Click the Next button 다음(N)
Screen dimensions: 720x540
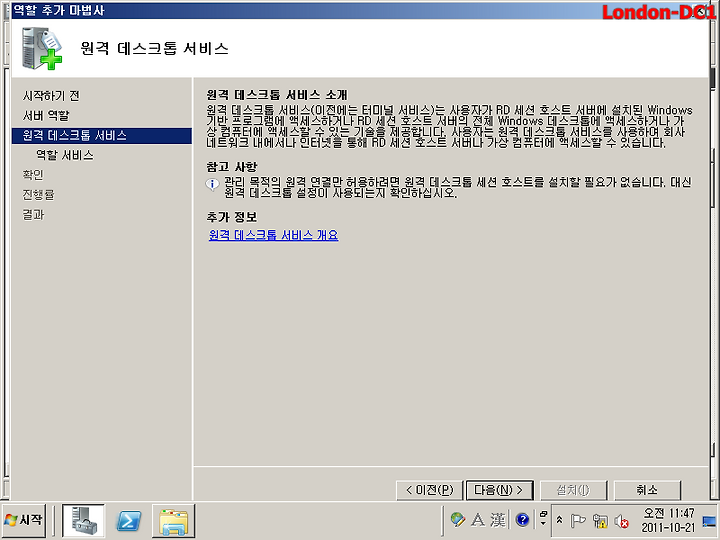click(500, 490)
